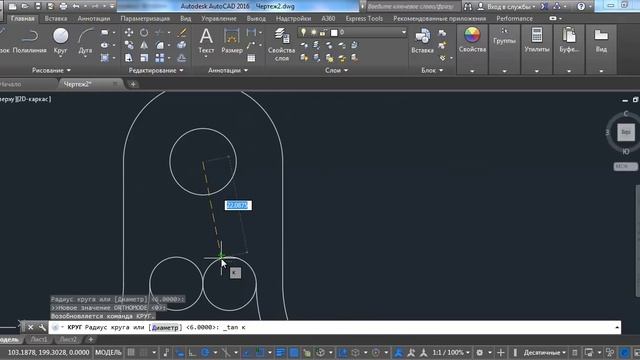
Task: Switch to the Лист1 layout tab
Action: [39, 340]
